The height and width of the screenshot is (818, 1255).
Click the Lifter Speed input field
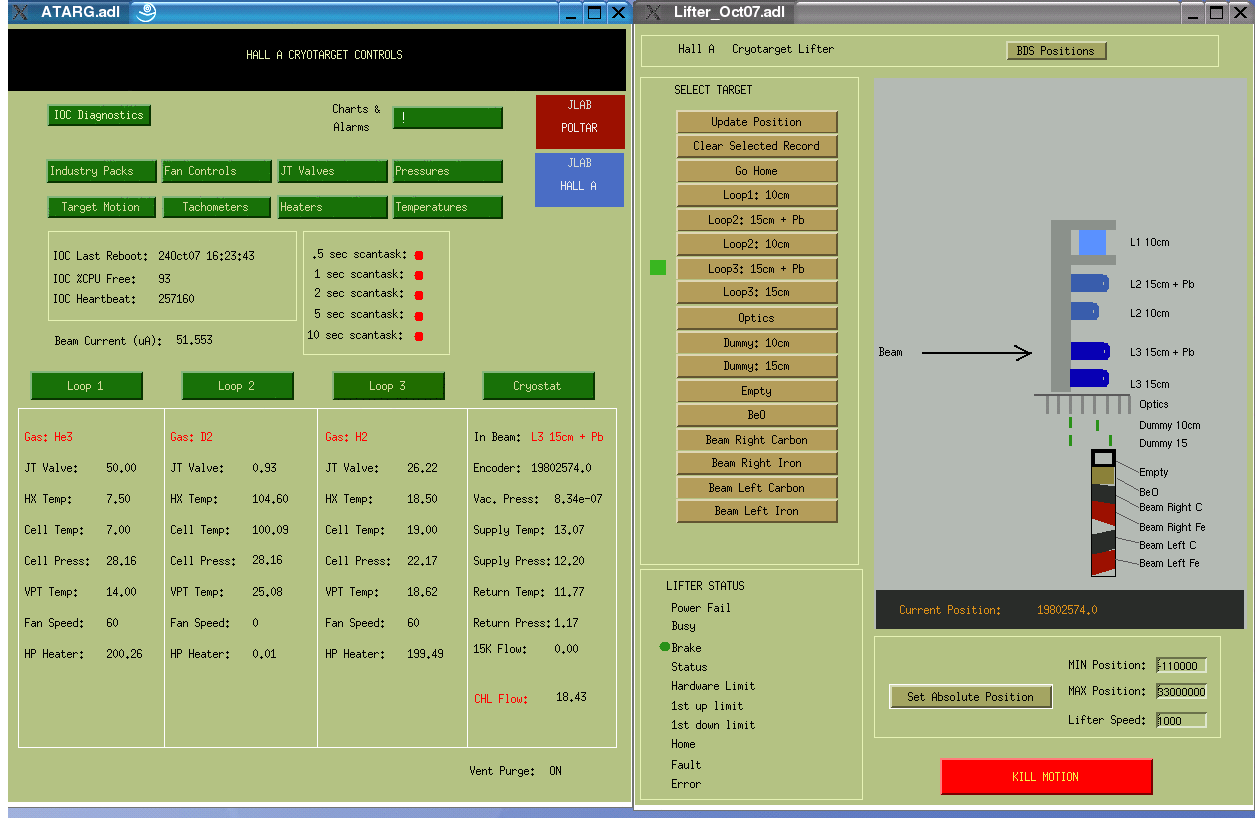[x=1181, y=720]
